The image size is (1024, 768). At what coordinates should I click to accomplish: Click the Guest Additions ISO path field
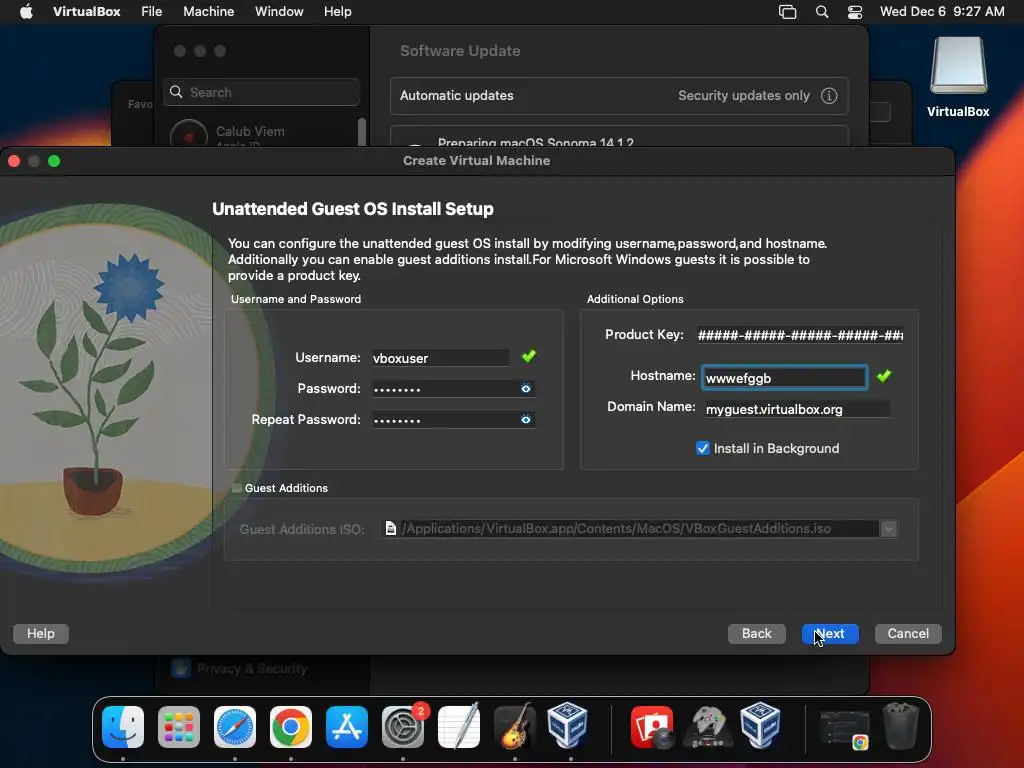click(631, 529)
